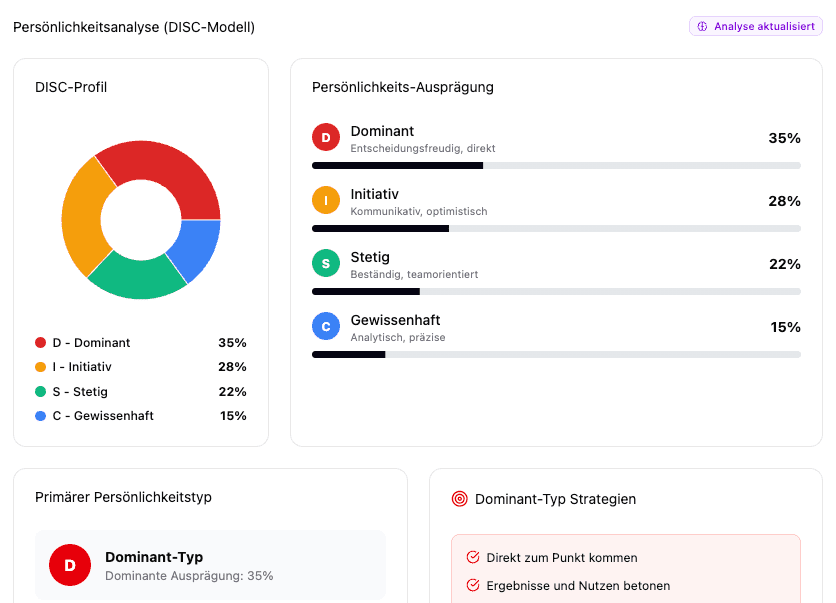Click the Ergebnisse und Nutzen betonen strategy
The height and width of the screenshot is (603, 836).
578,585
